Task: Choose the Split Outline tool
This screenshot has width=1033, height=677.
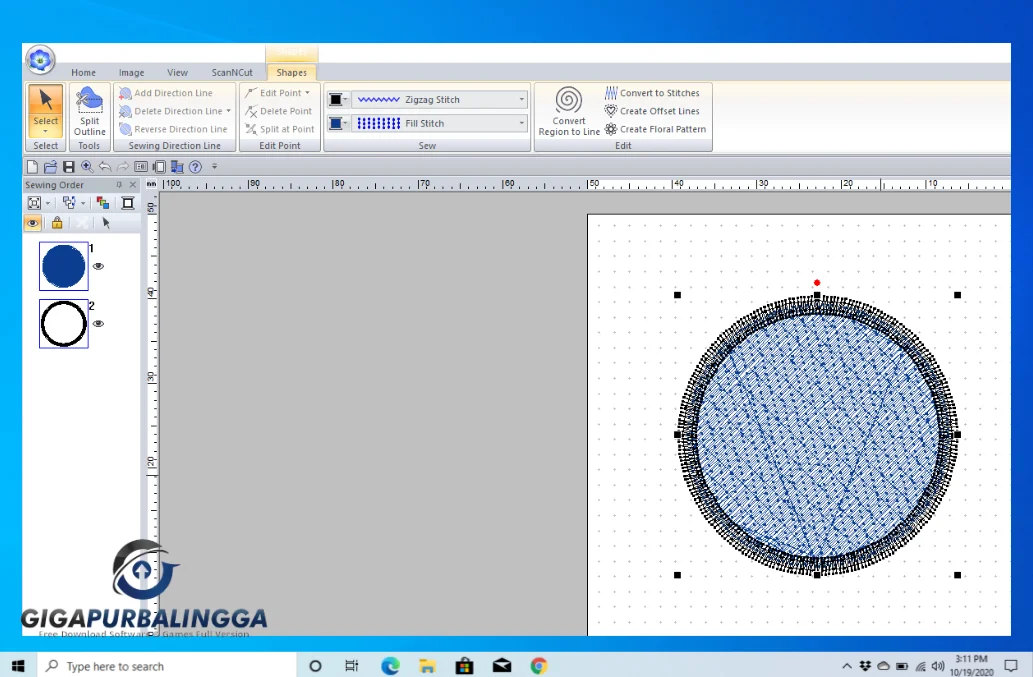Action: coord(90,111)
